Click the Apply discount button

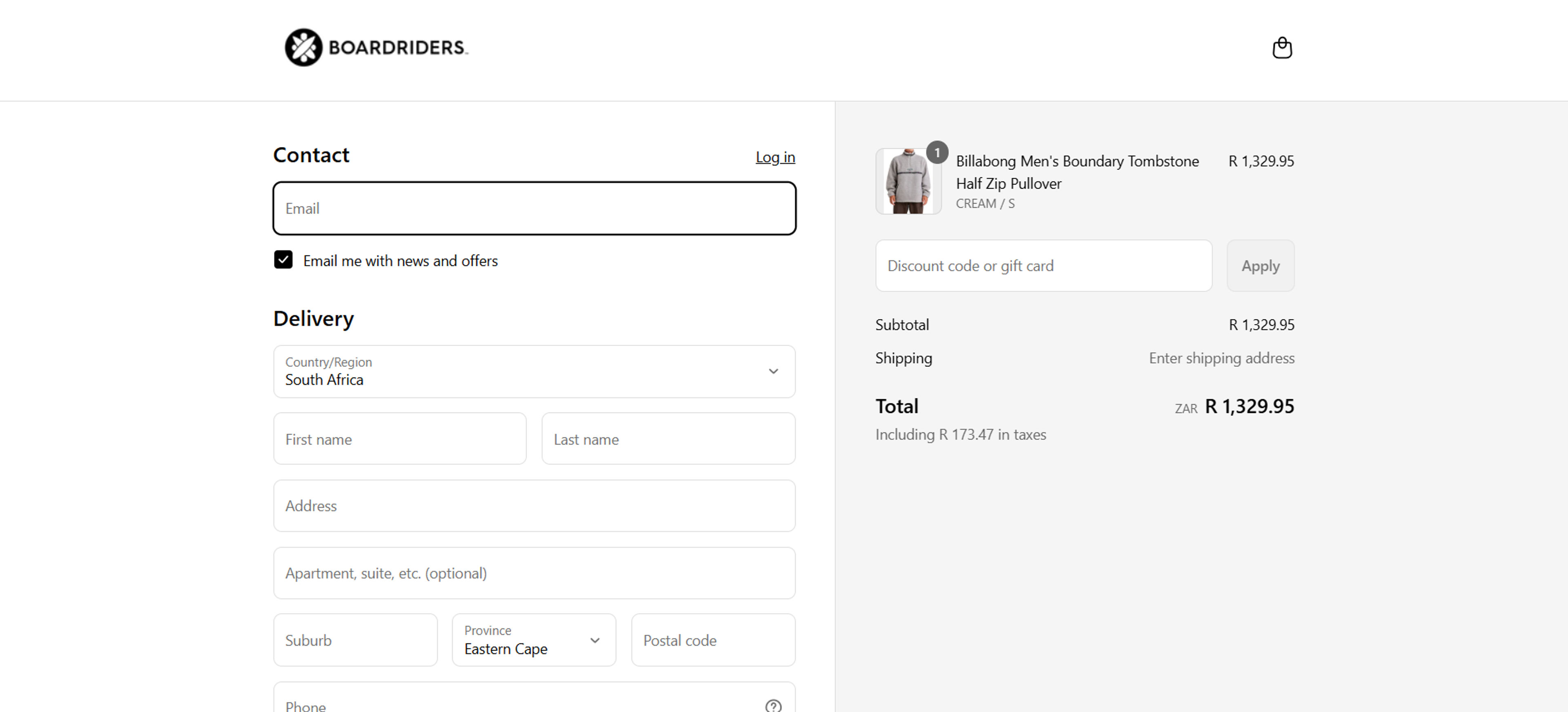tap(1260, 266)
